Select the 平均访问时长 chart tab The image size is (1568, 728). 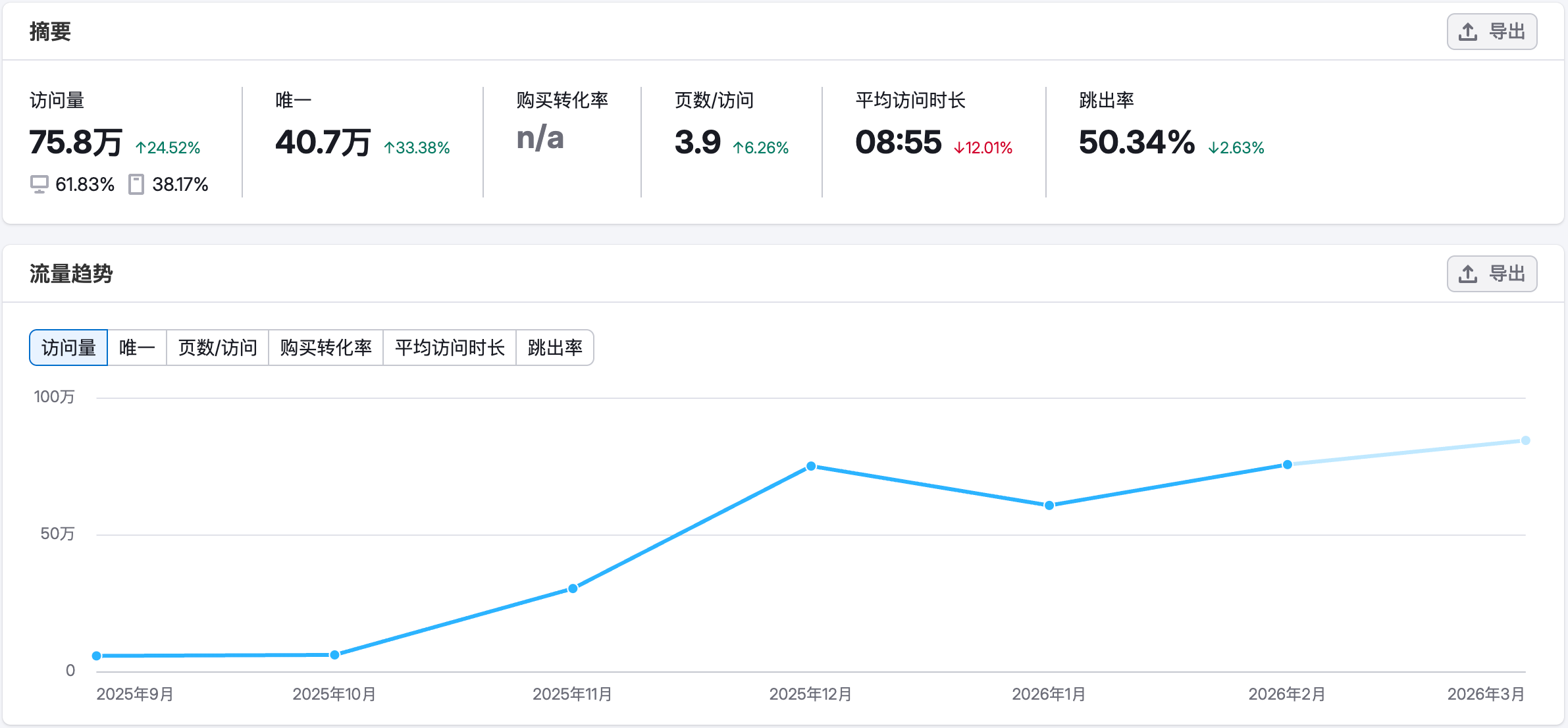[450, 348]
